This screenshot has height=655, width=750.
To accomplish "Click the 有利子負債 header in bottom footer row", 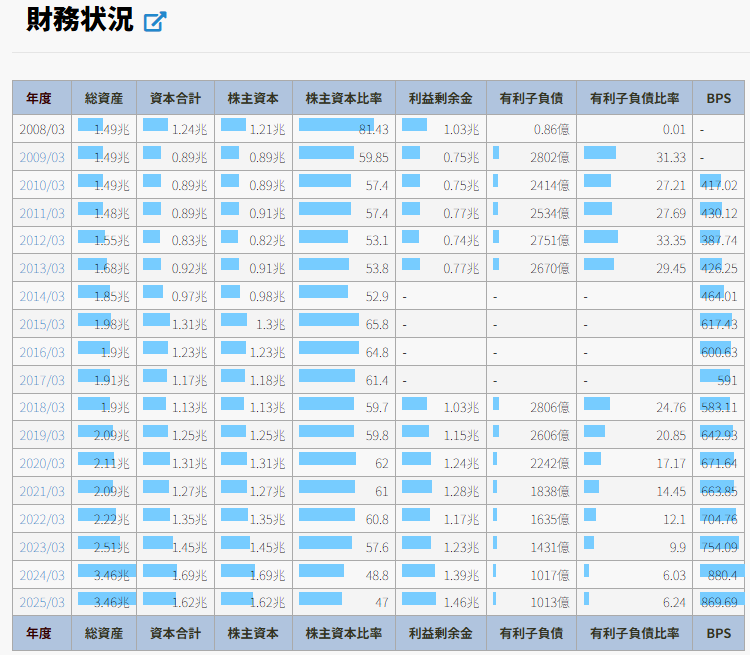I will pyautogui.click(x=530, y=633).
